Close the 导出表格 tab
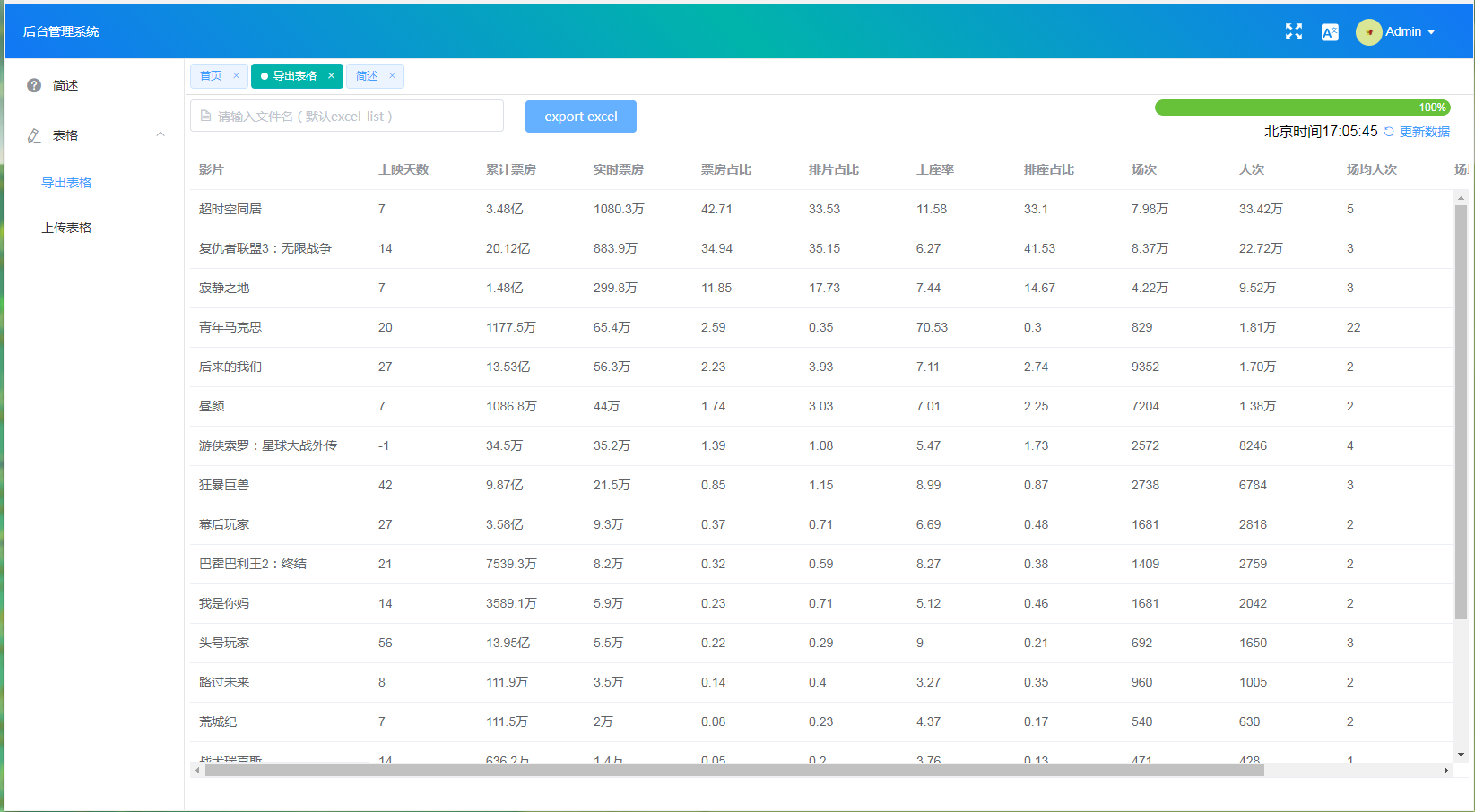This screenshot has height=812, width=1475. 331,76
